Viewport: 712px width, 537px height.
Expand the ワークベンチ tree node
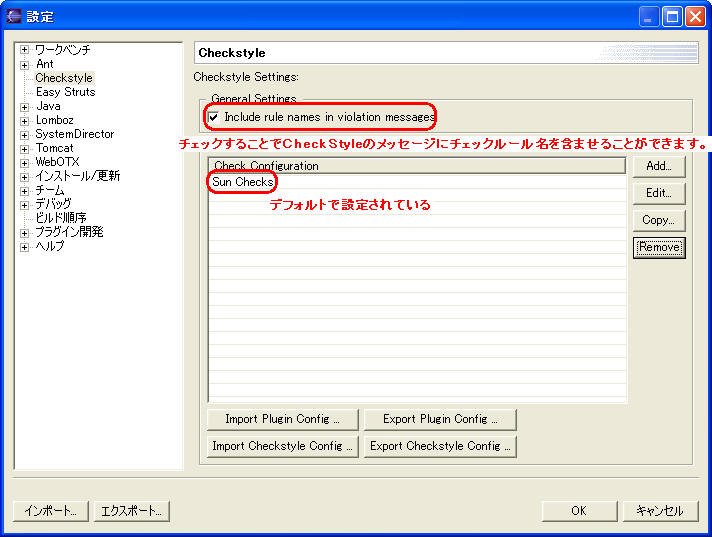pos(25,50)
